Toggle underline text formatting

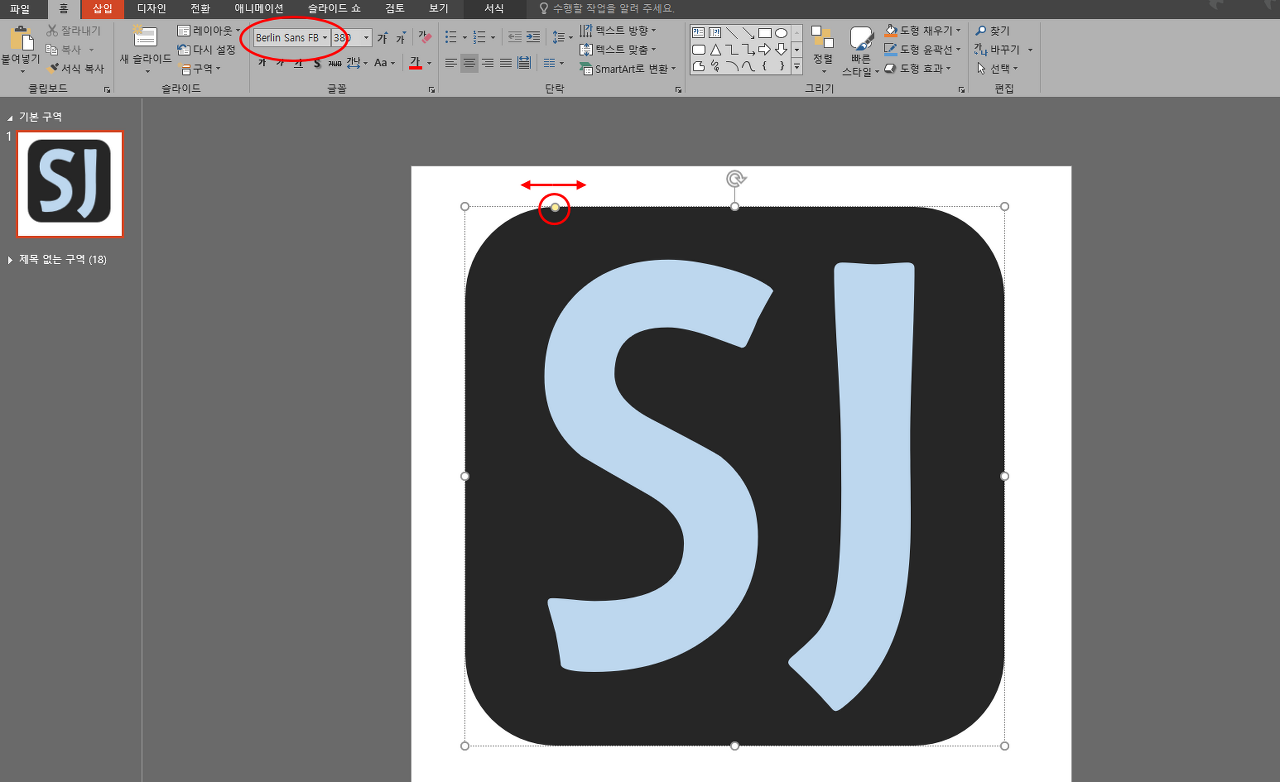(298, 63)
